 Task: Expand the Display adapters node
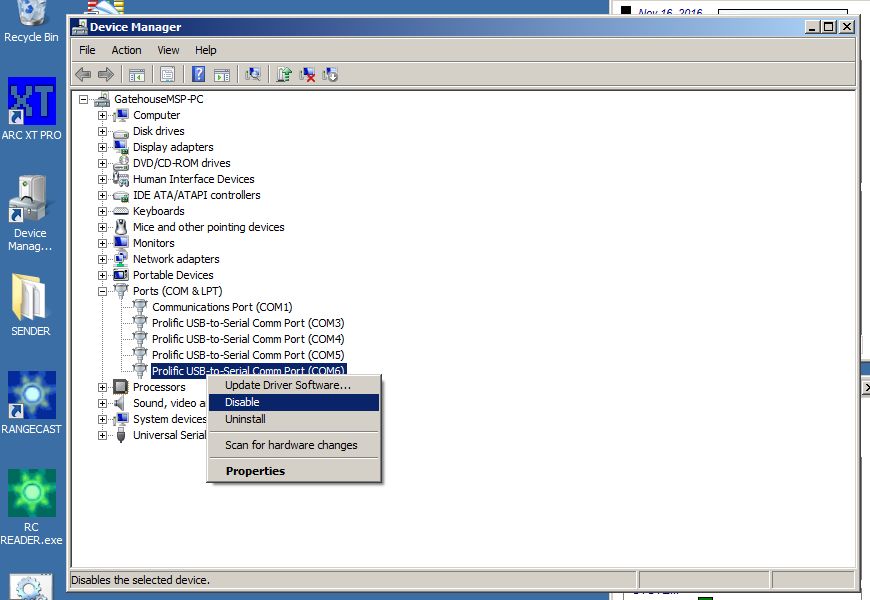point(102,147)
